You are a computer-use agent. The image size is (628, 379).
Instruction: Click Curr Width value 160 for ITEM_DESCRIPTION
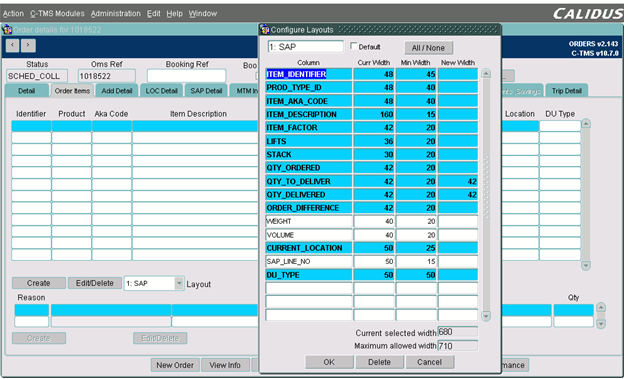pyautogui.click(x=374, y=114)
